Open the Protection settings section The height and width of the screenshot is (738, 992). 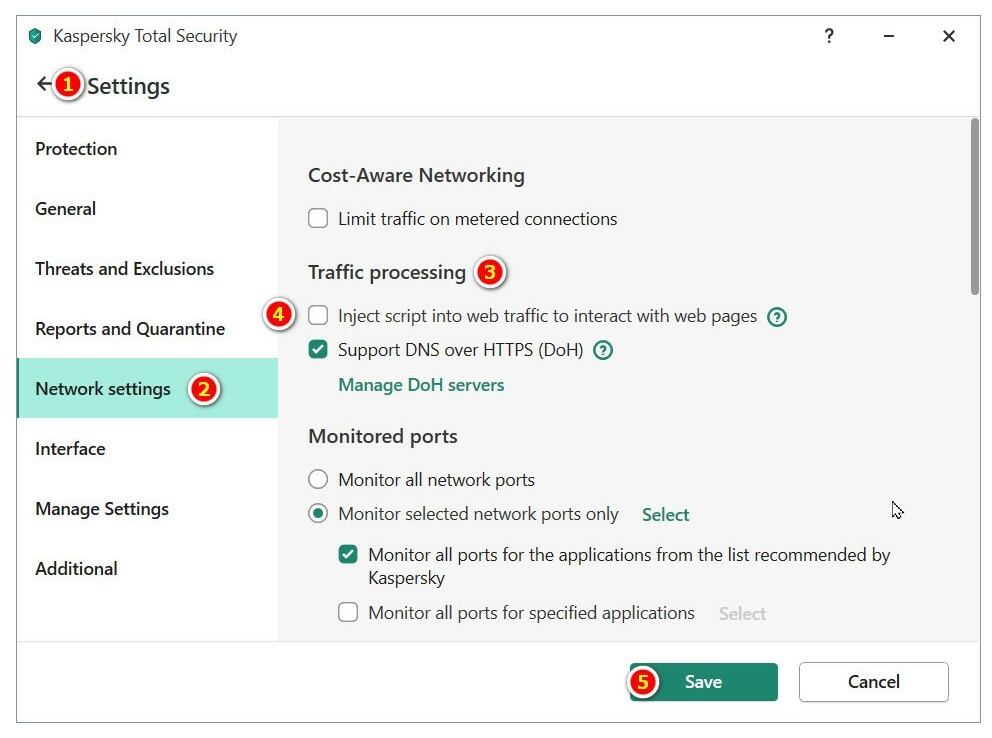147,149
